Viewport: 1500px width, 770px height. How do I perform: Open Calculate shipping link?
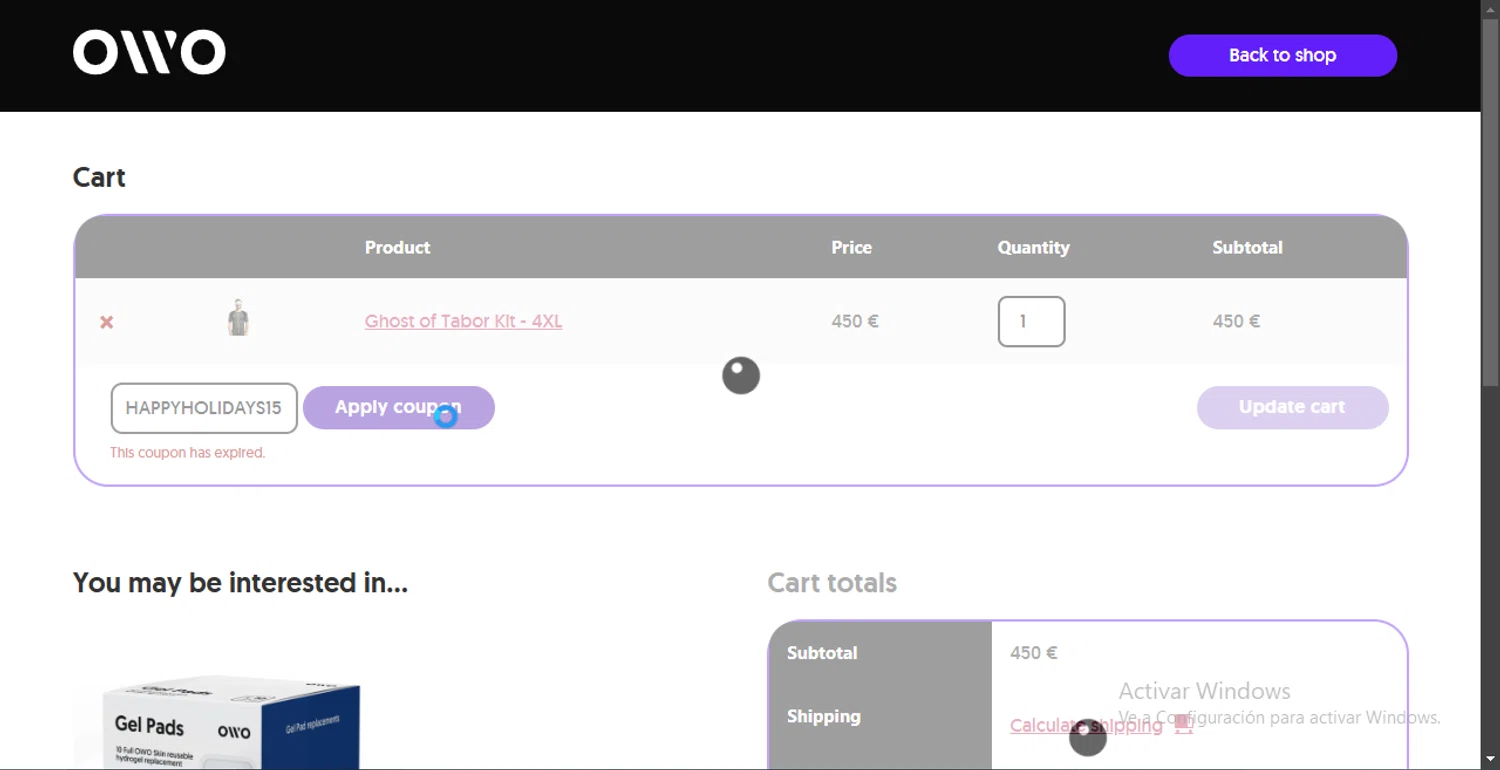point(1086,725)
